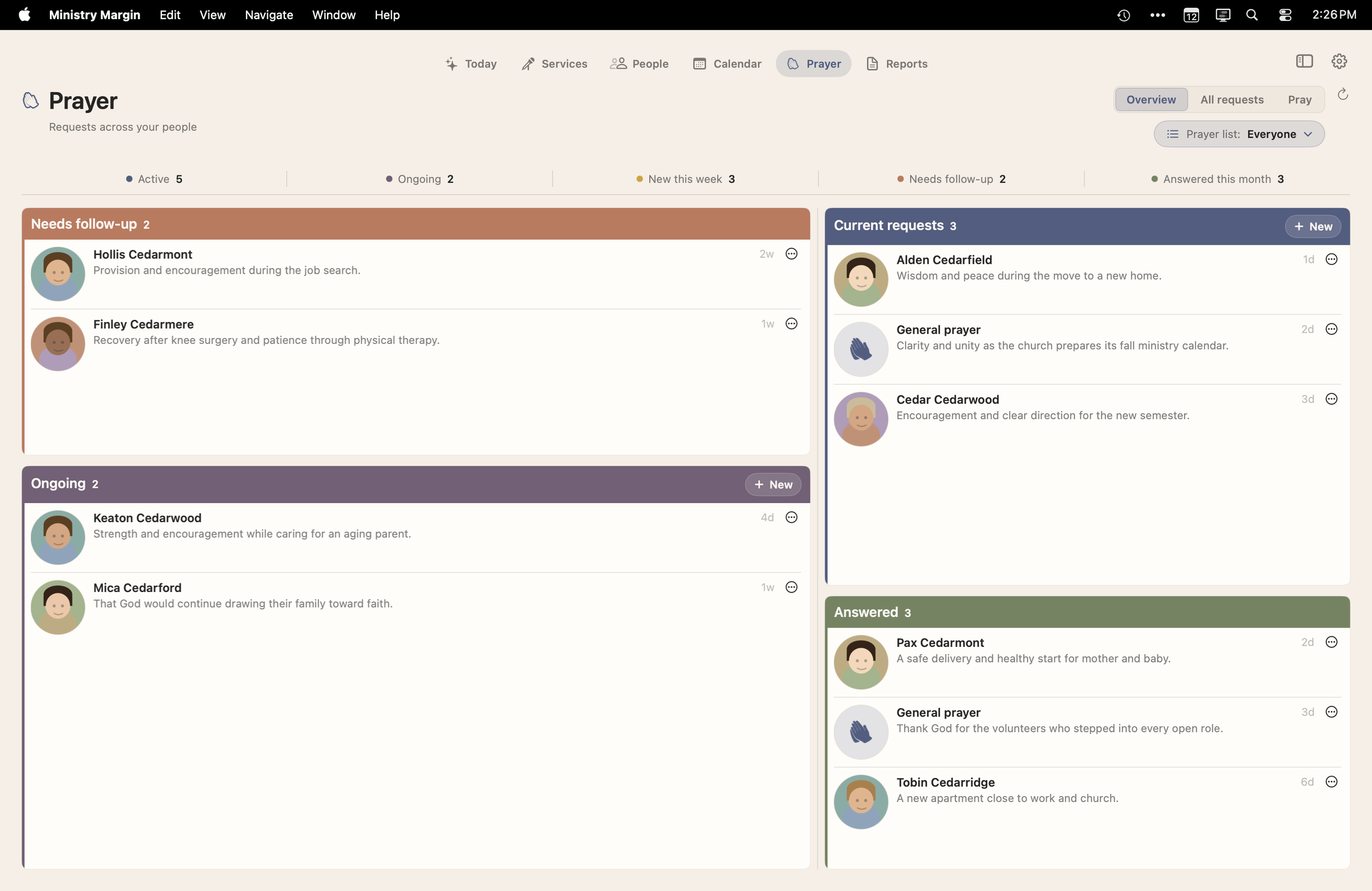
Task: Open Cedar Cedarwood's avatar
Action: coord(861,419)
